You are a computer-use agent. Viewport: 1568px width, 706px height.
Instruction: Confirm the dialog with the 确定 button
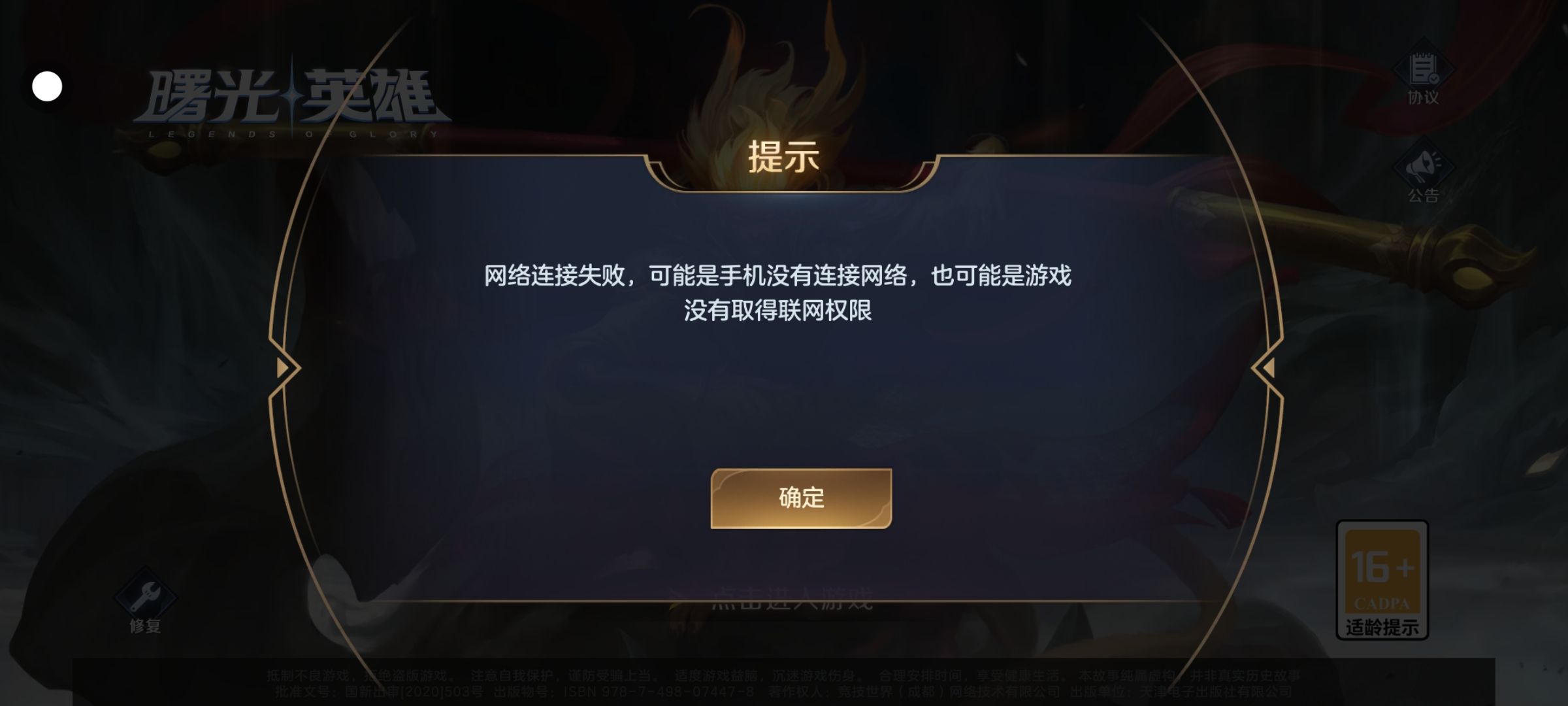801,498
